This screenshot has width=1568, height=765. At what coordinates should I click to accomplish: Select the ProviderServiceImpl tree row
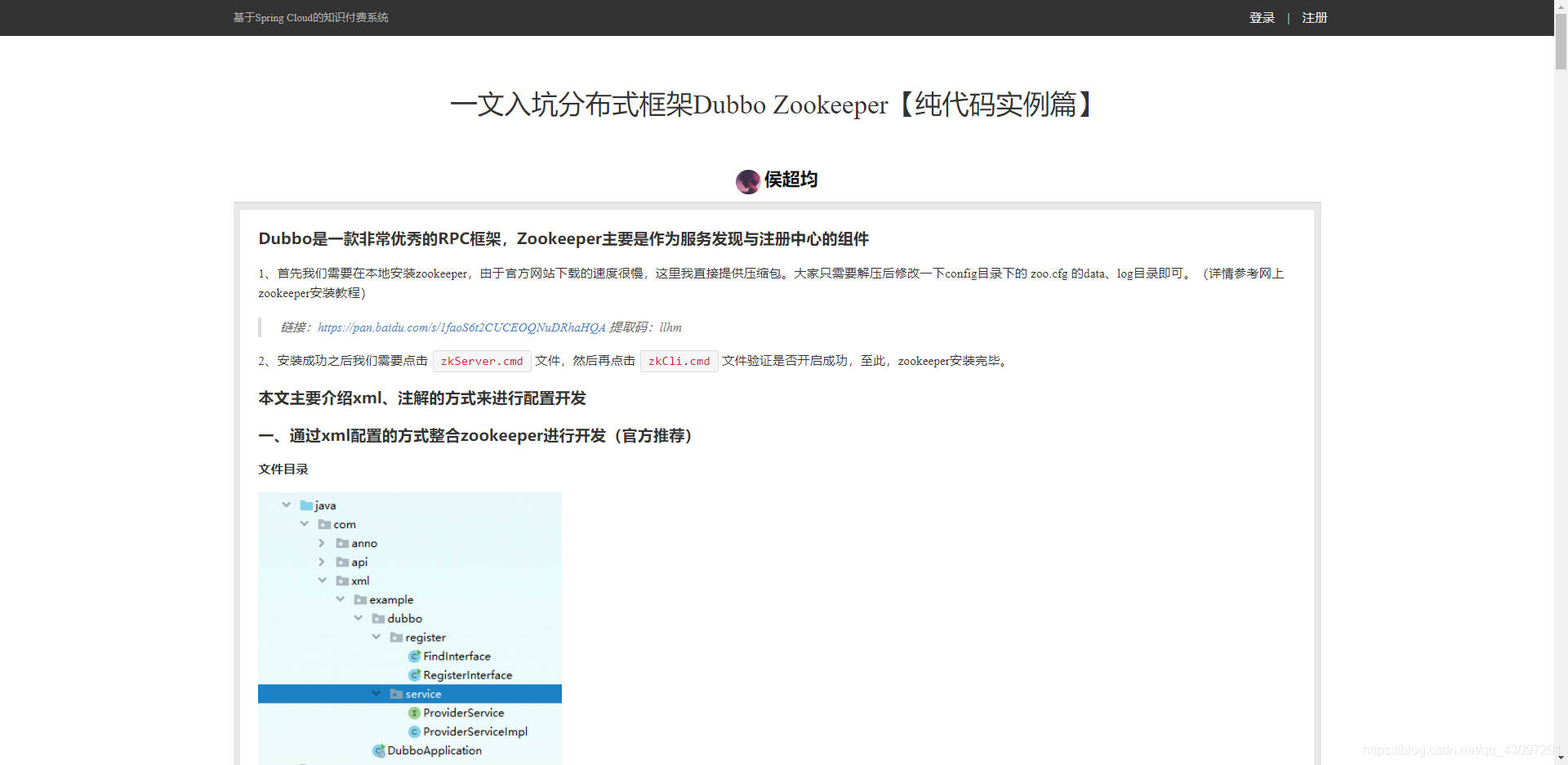click(x=410, y=732)
